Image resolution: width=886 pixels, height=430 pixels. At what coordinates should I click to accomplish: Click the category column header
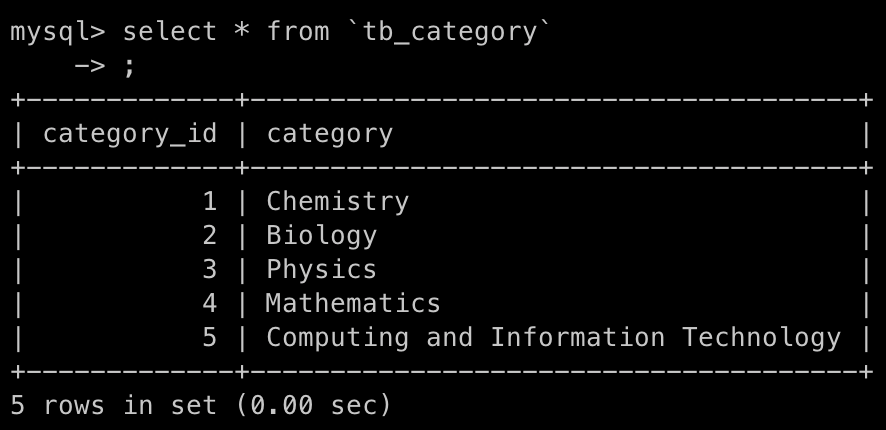pos(329,134)
